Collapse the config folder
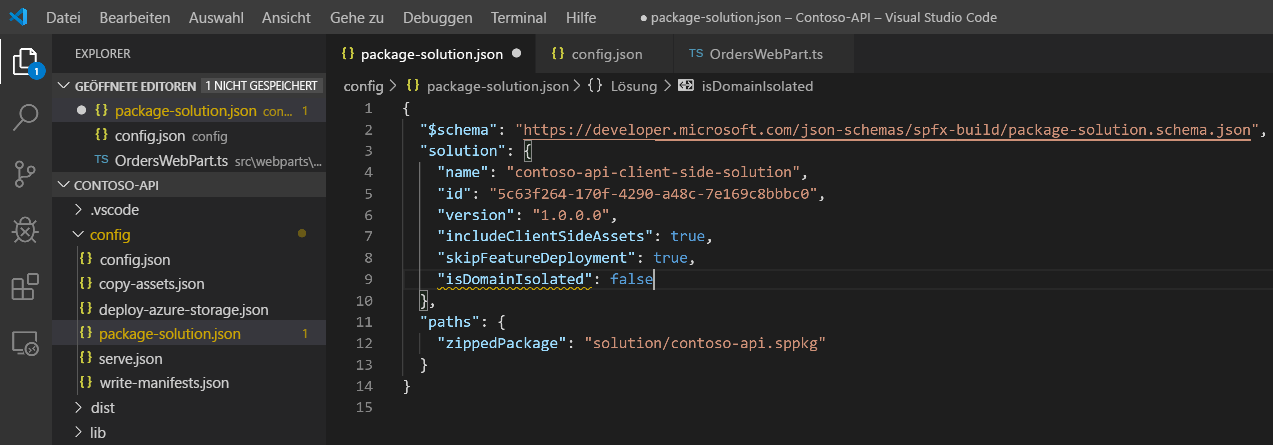This screenshot has width=1273, height=445. pos(189,234)
